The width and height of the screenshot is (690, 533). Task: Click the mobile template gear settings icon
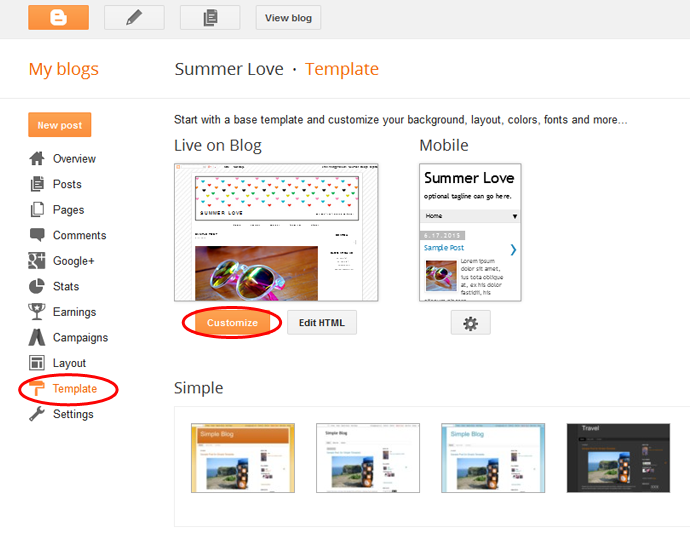click(470, 323)
